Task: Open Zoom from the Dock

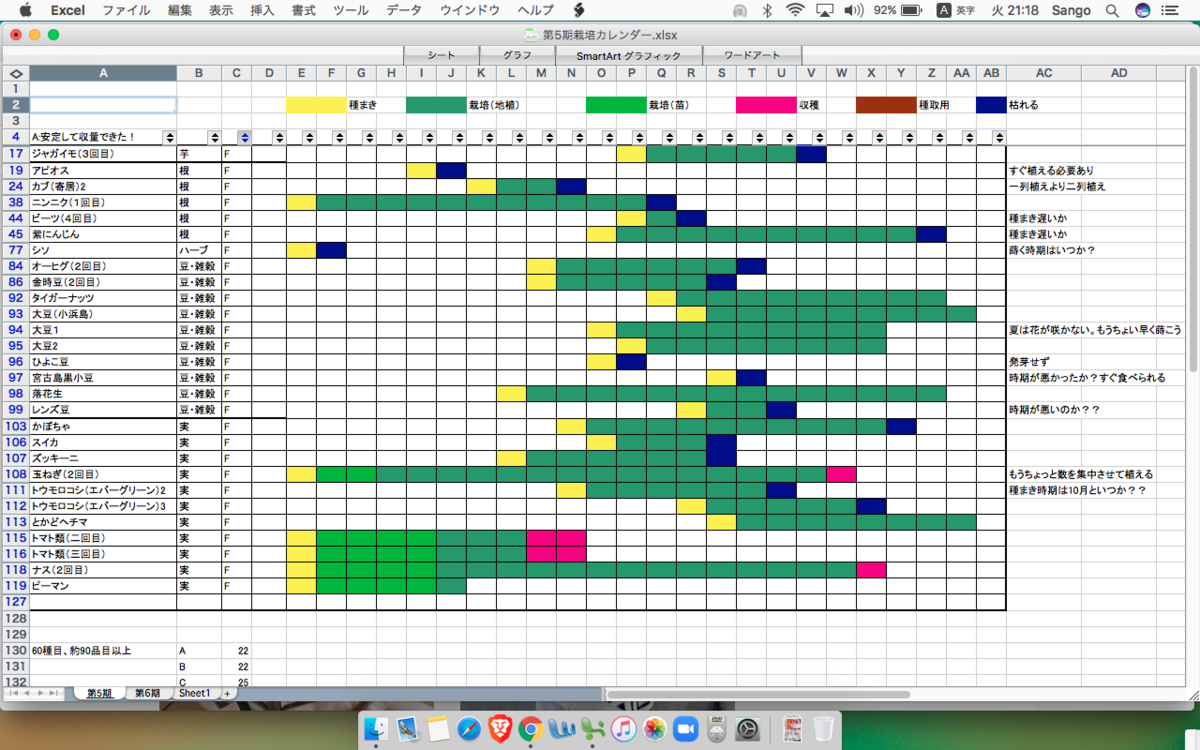Action: pyautogui.click(x=685, y=728)
